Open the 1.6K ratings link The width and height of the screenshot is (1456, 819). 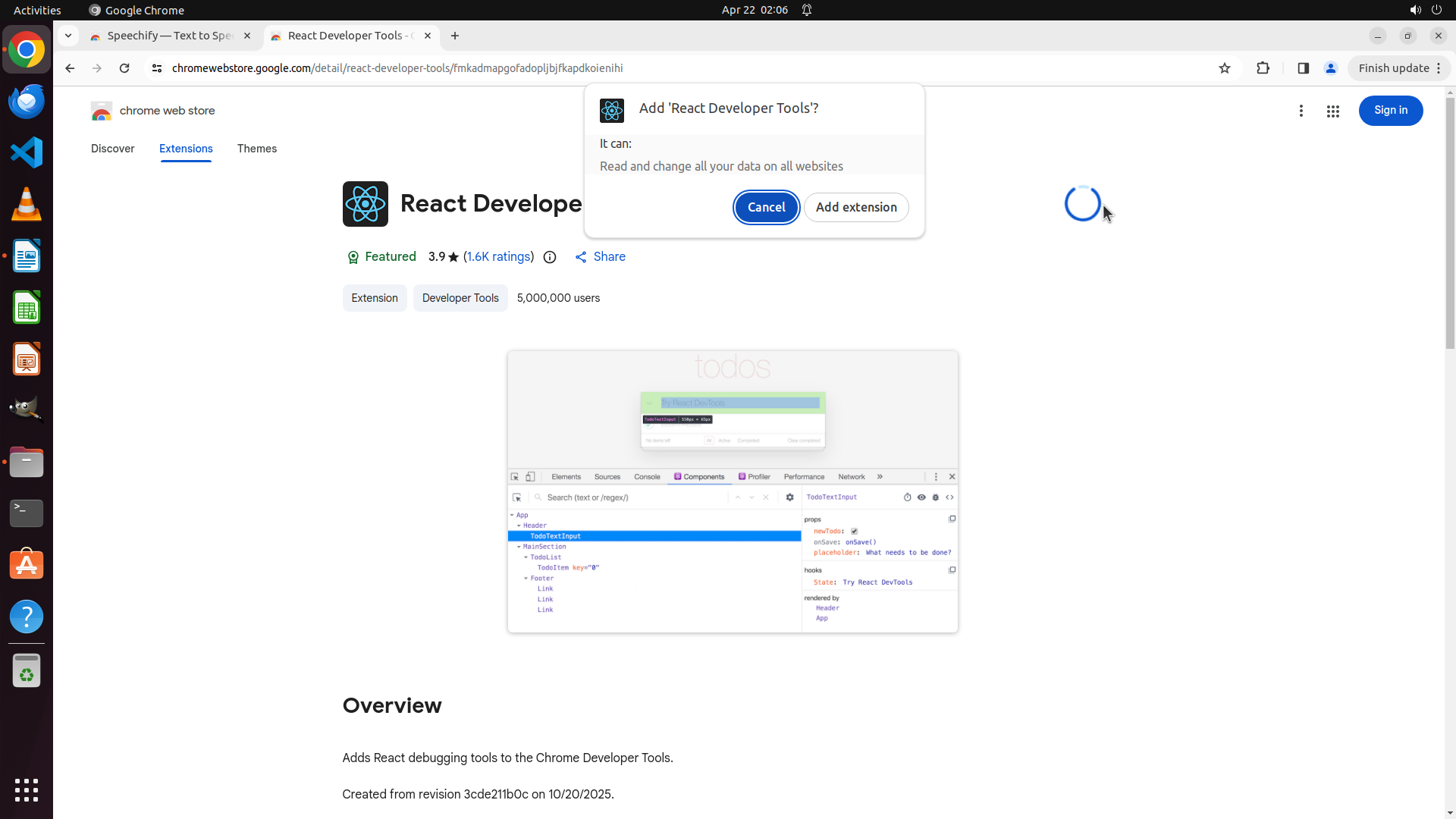click(x=498, y=257)
